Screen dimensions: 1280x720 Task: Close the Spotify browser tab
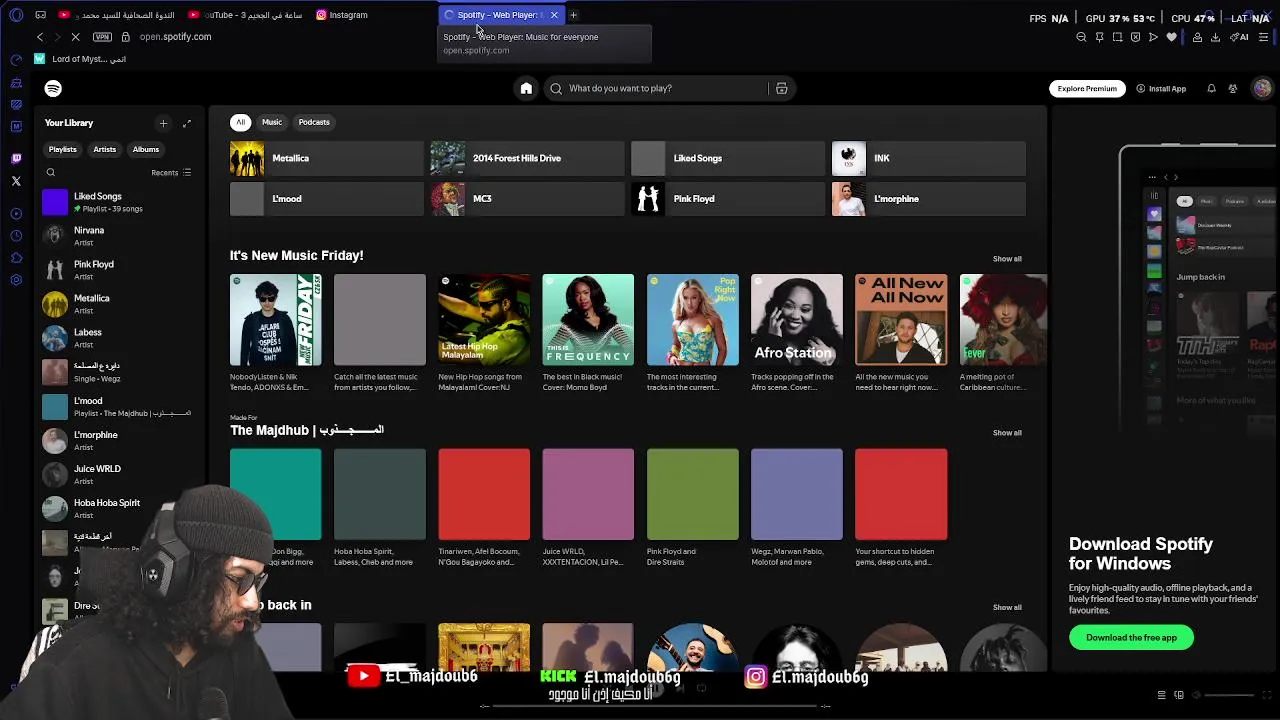coord(554,15)
